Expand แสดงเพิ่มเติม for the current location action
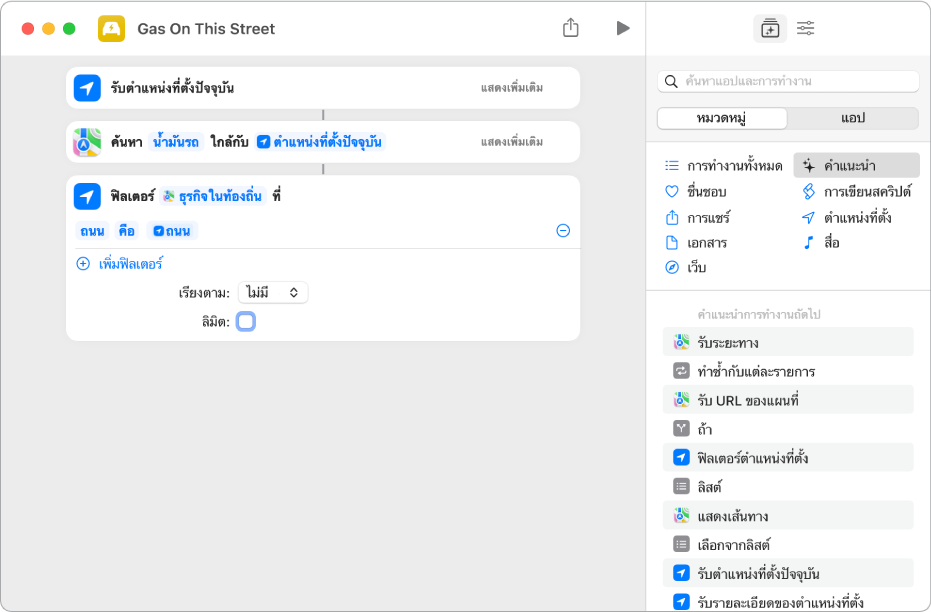The width and height of the screenshot is (931, 612). coord(512,88)
